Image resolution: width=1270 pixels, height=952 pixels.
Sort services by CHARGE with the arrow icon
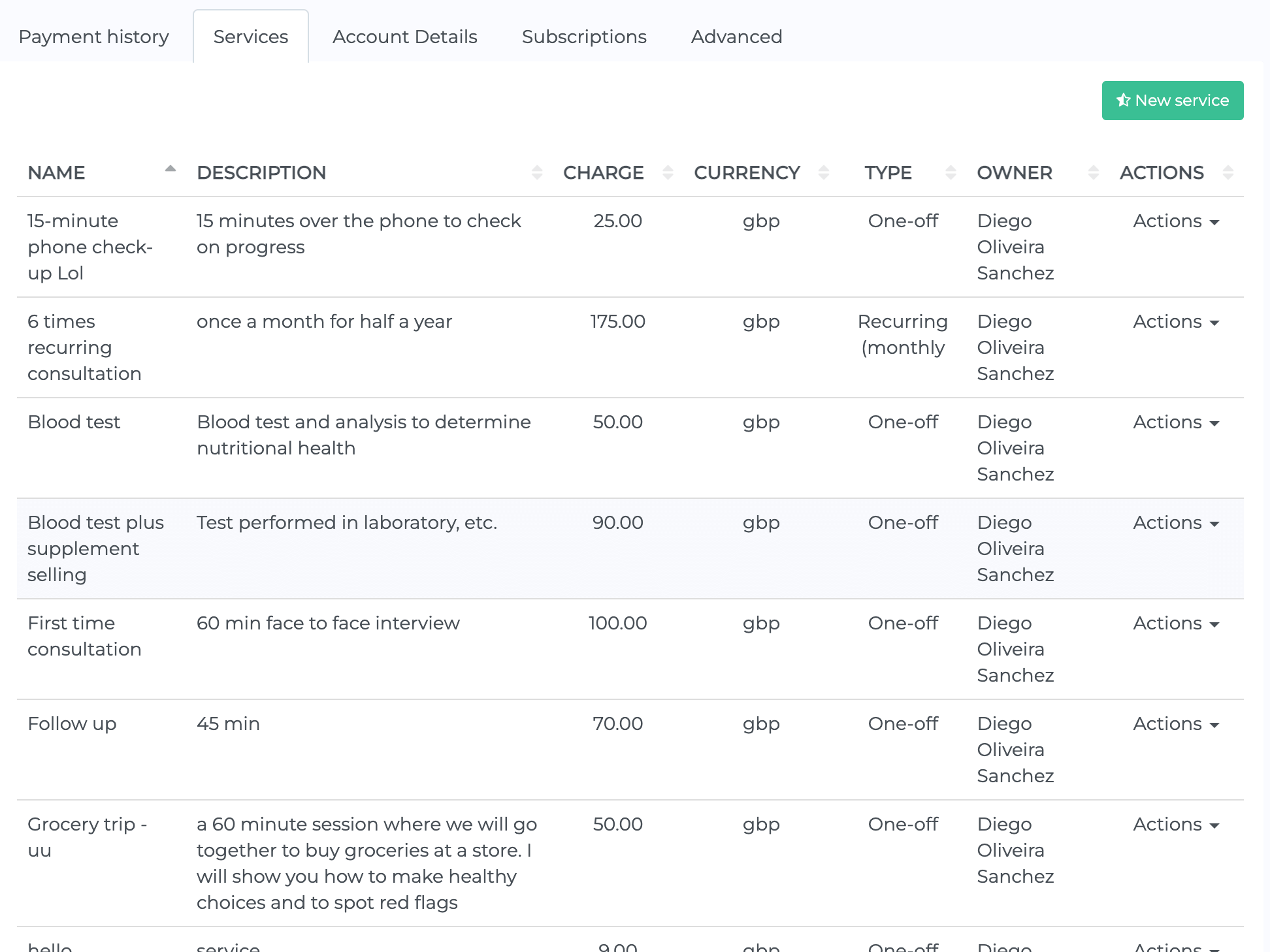point(667,172)
